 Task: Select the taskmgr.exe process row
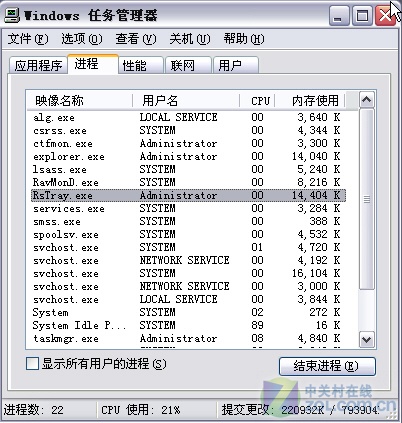(188, 338)
